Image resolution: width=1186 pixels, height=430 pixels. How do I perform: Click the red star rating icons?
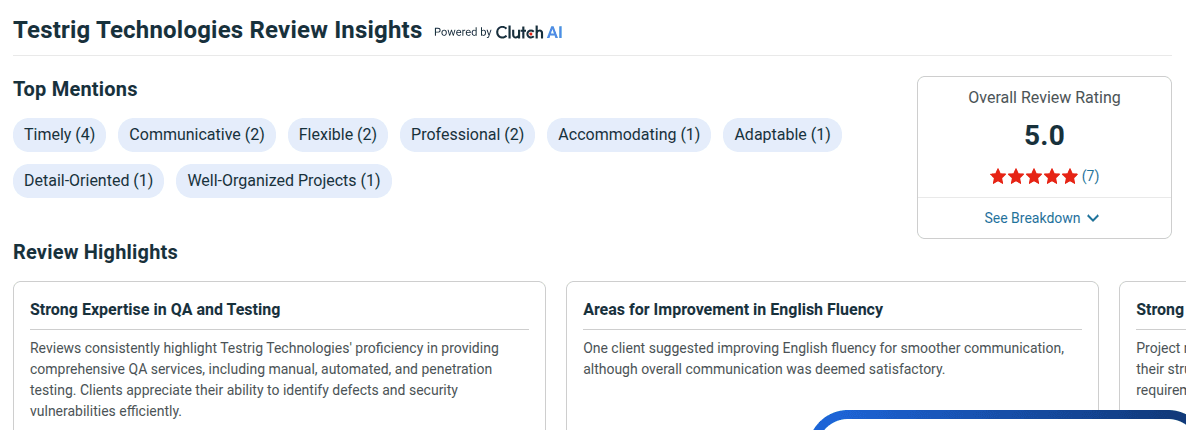click(x=1033, y=177)
